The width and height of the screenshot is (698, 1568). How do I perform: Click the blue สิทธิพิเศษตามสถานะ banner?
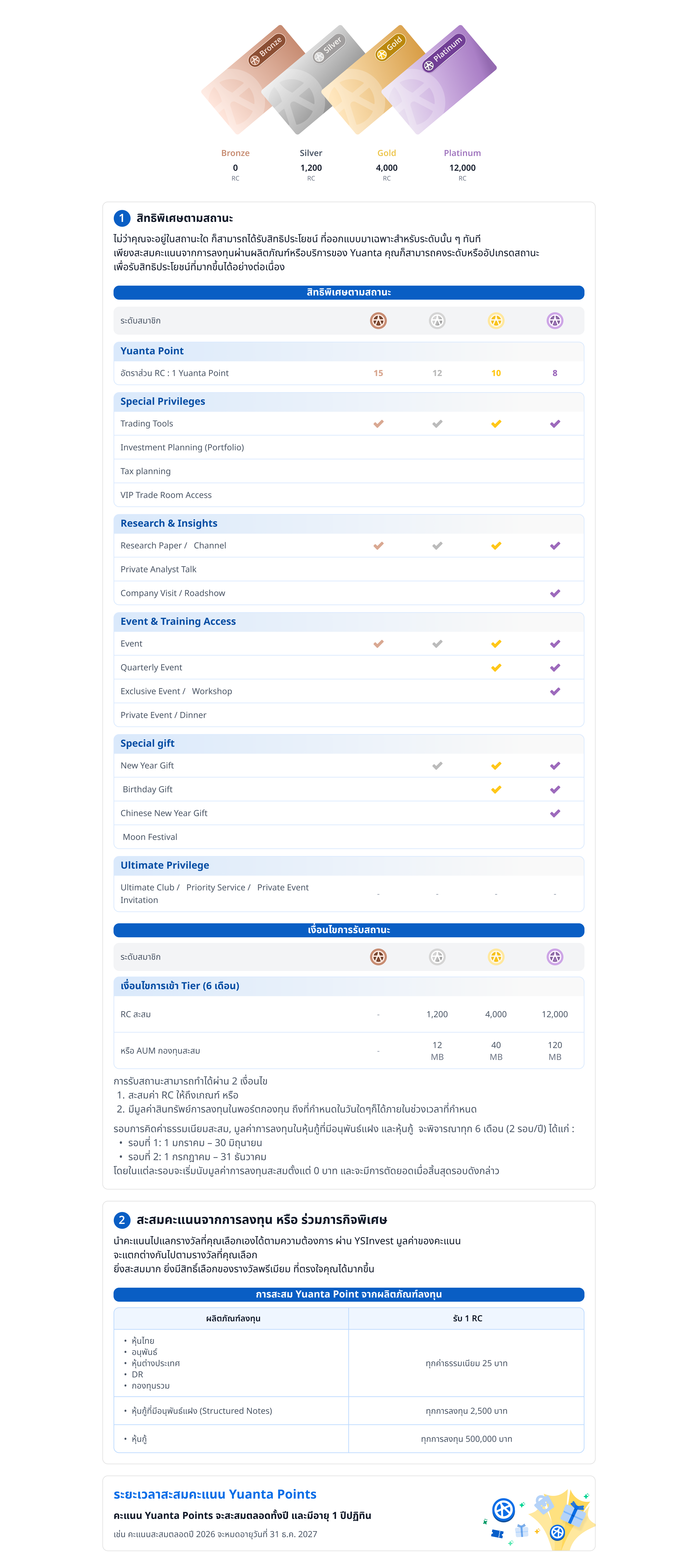(x=349, y=293)
